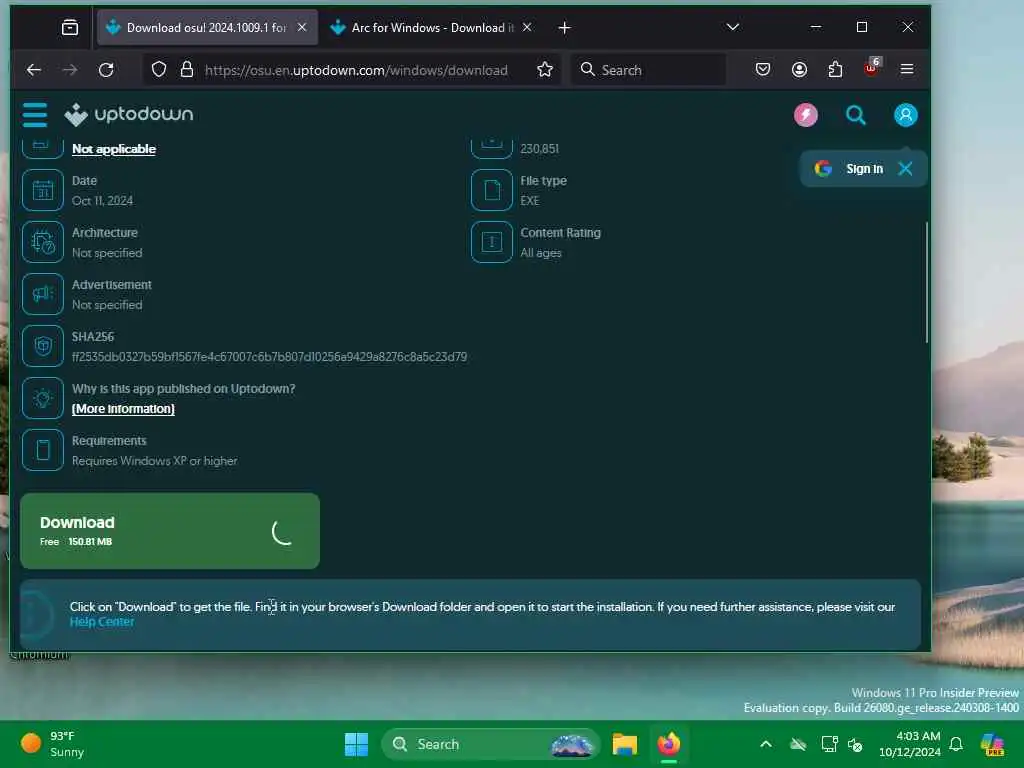
Task: Click the Date calendar icon
Action: point(43,190)
